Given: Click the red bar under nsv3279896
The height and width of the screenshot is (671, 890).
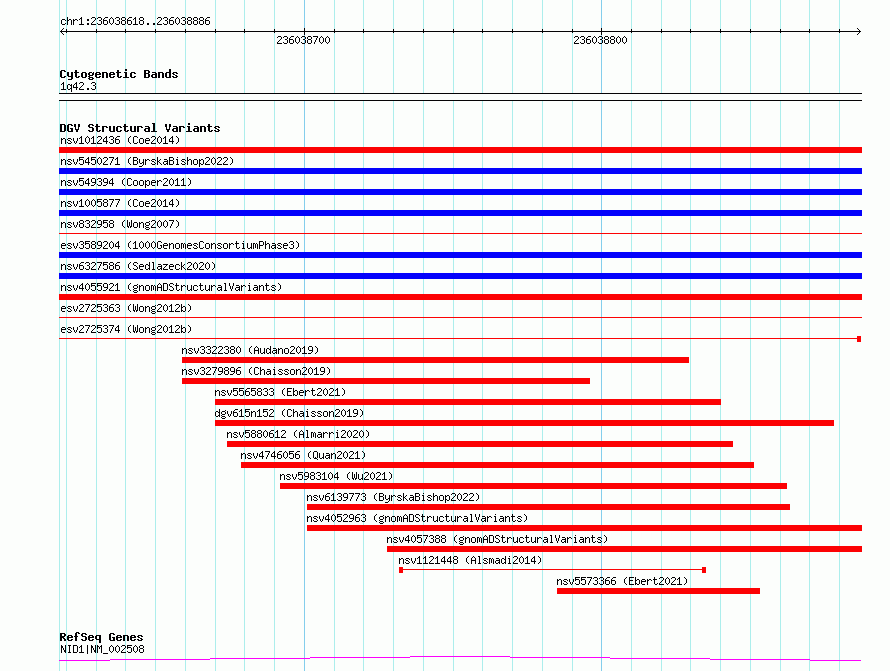Looking at the screenshot, I should click(386, 381).
